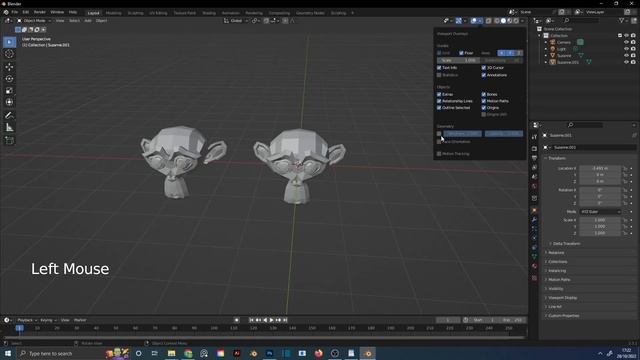Toggle X-ray mode in viewport header

489,20
